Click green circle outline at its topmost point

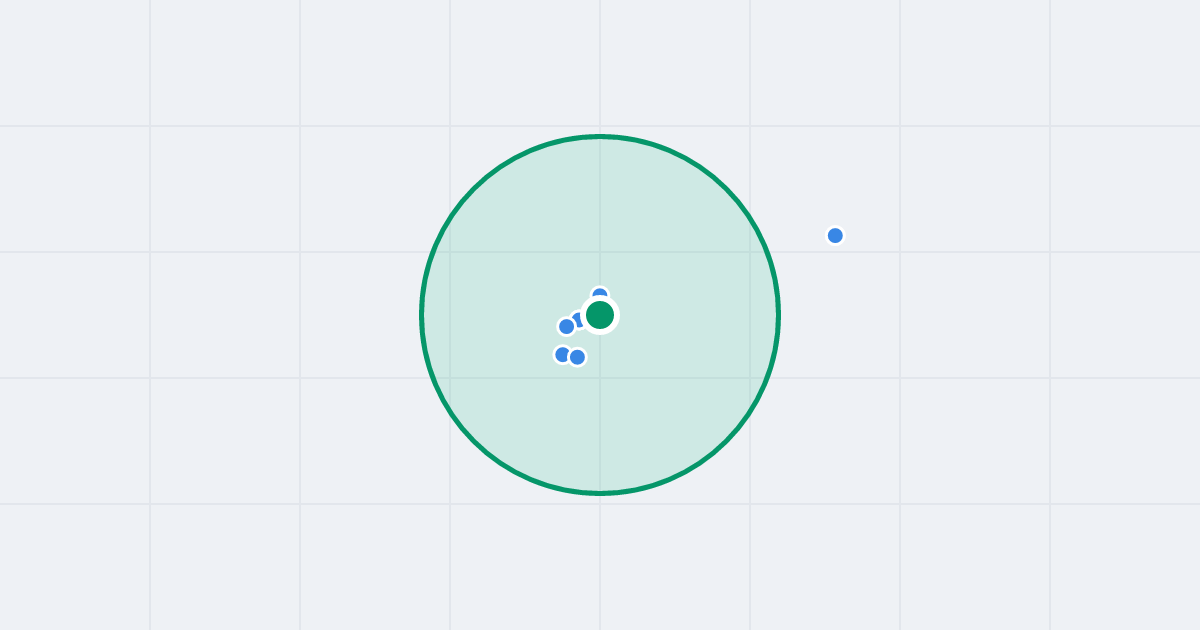click(600, 137)
